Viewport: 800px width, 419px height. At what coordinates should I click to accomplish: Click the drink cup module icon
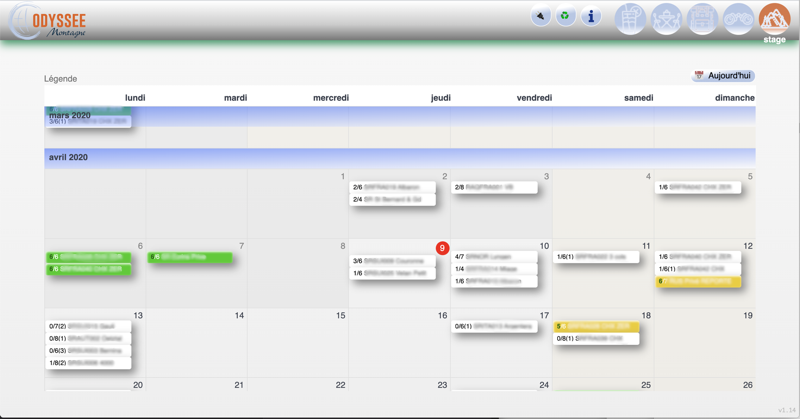click(630, 18)
